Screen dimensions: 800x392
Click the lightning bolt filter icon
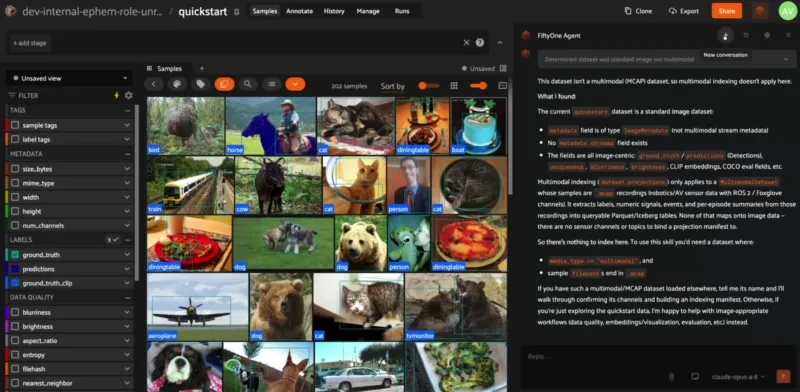point(116,95)
